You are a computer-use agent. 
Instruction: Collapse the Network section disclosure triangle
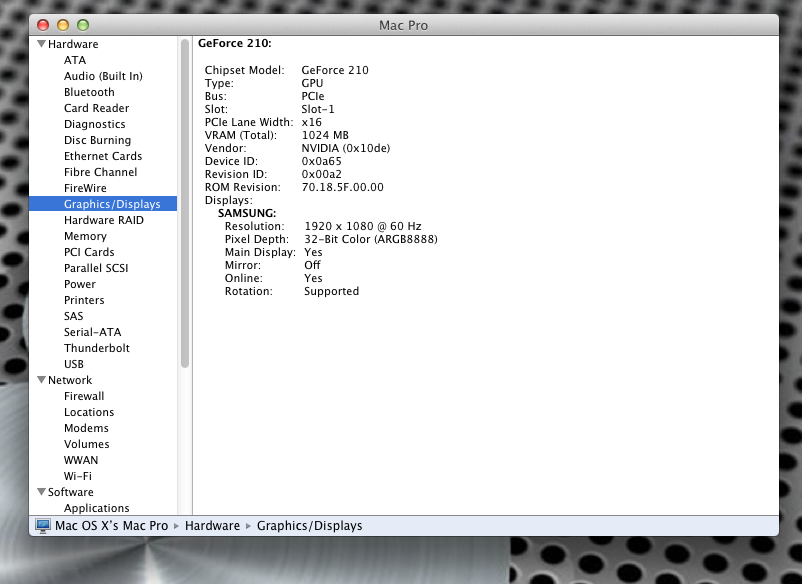coord(41,380)
